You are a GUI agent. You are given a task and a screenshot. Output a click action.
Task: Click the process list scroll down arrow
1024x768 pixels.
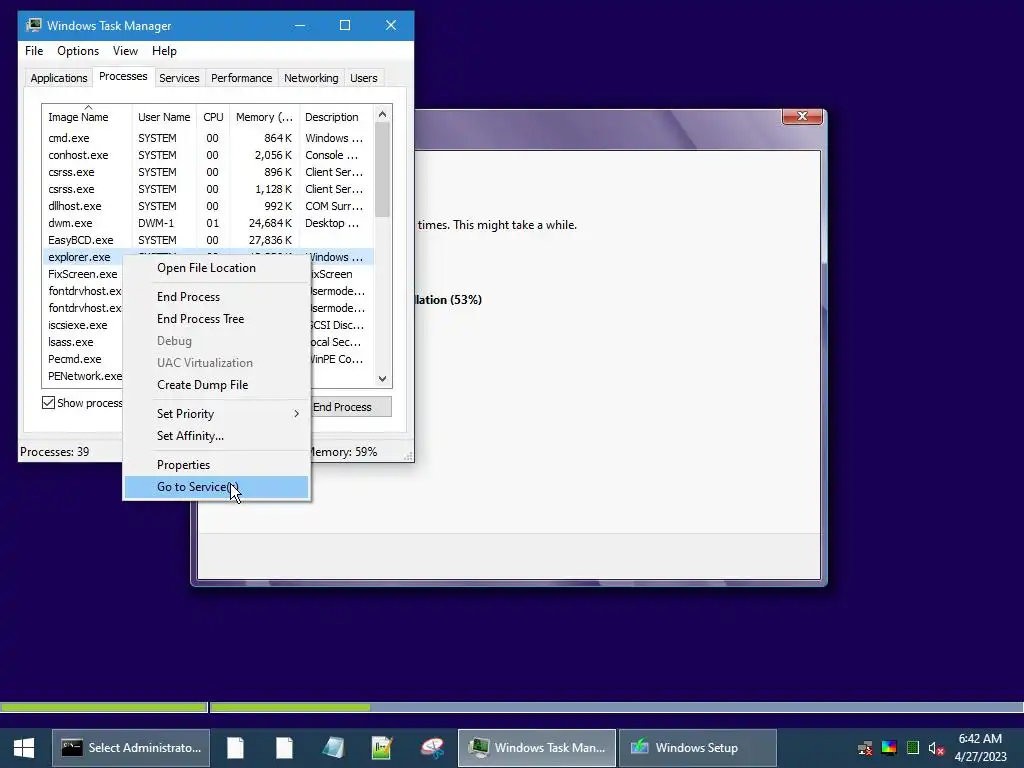383,379
